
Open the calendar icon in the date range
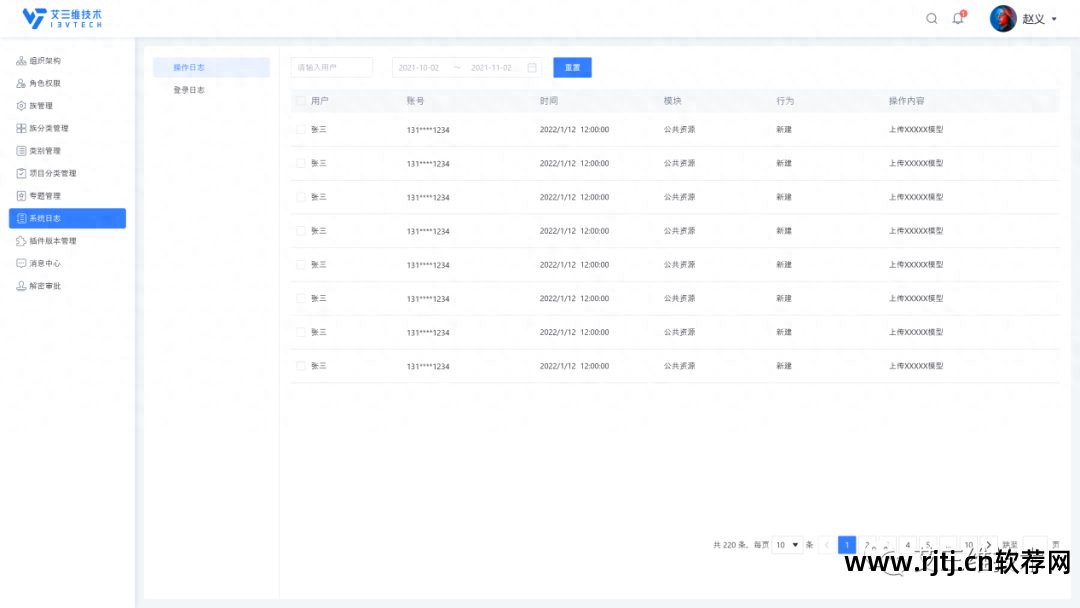[532, 67]
